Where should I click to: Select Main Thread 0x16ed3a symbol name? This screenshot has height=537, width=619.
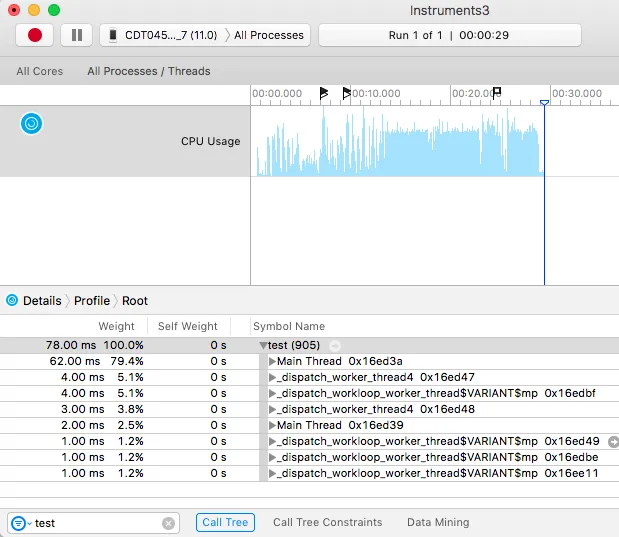tap(340, 361)
